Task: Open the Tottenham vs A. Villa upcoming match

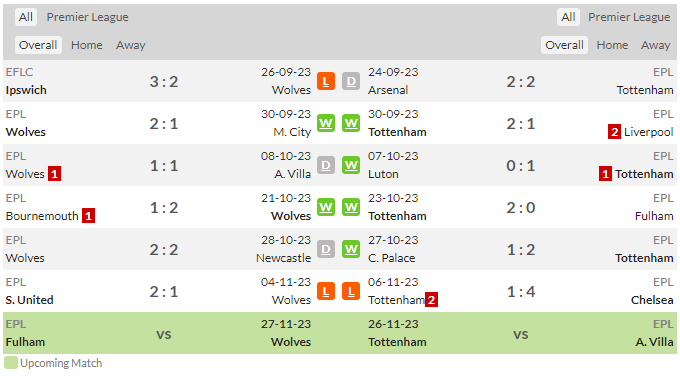Action: pyautogui.click(x=521, y=333)
